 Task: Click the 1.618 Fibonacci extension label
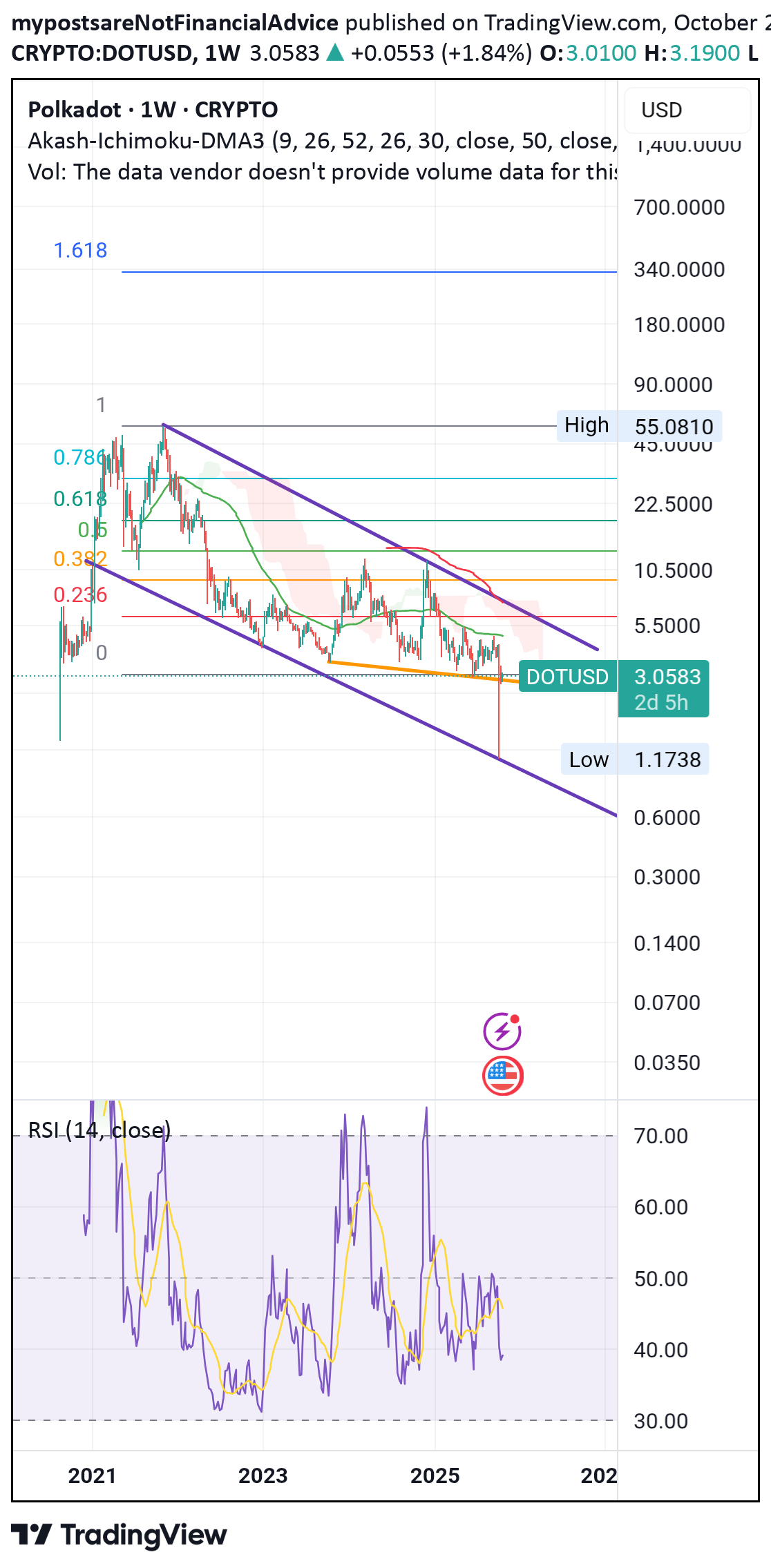point(80,250)
